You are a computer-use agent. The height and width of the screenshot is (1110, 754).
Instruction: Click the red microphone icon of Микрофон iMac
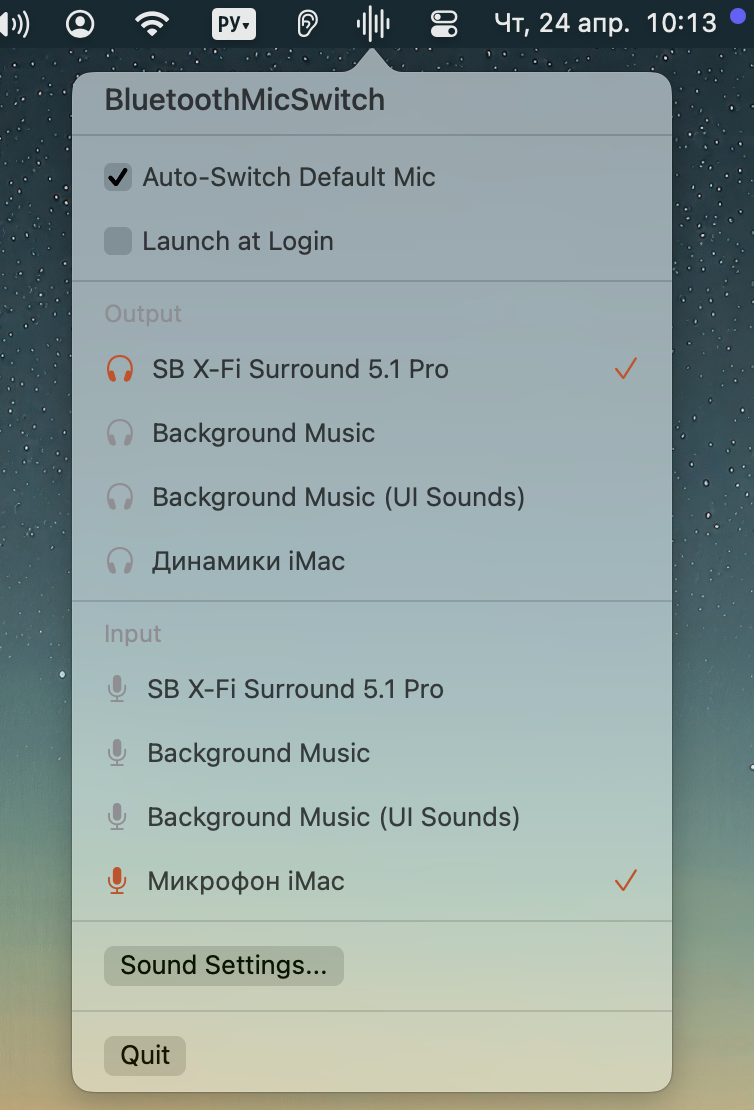coord(117,881)
